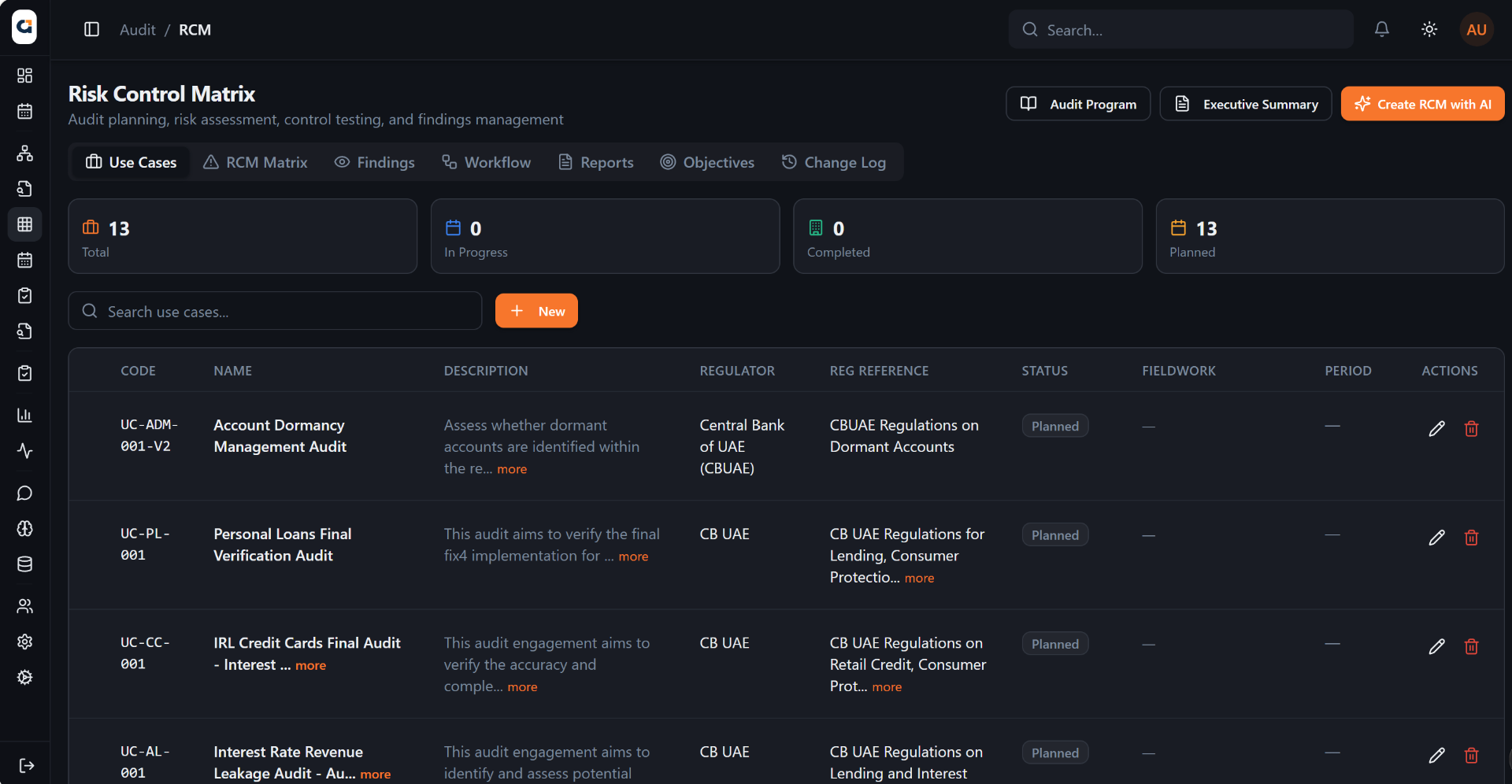Click the logout icon at the sidebar bottom
This screenshot has width=1512, height=784.
click(26, 766)
